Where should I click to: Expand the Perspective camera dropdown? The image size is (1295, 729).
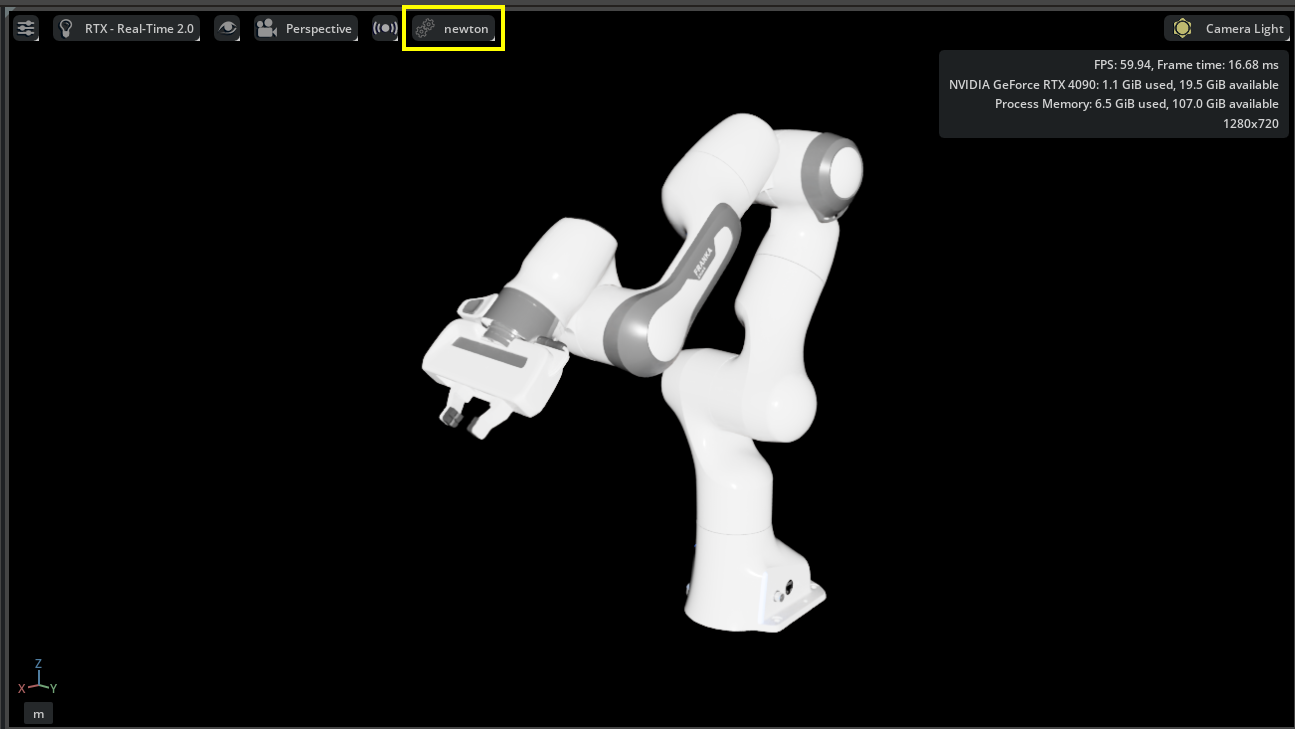coord(318,29)
